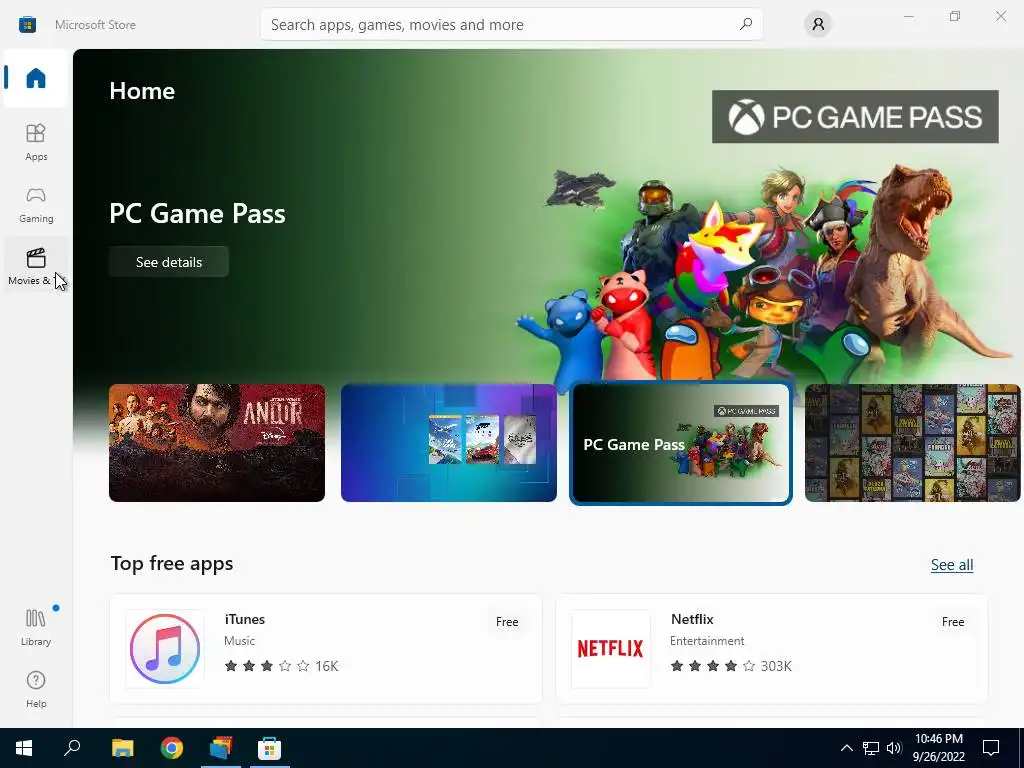This screenshot has height=768, width=1024.
Task: Select the blue games collection thumbnail
Action: (x=449, y=443)
